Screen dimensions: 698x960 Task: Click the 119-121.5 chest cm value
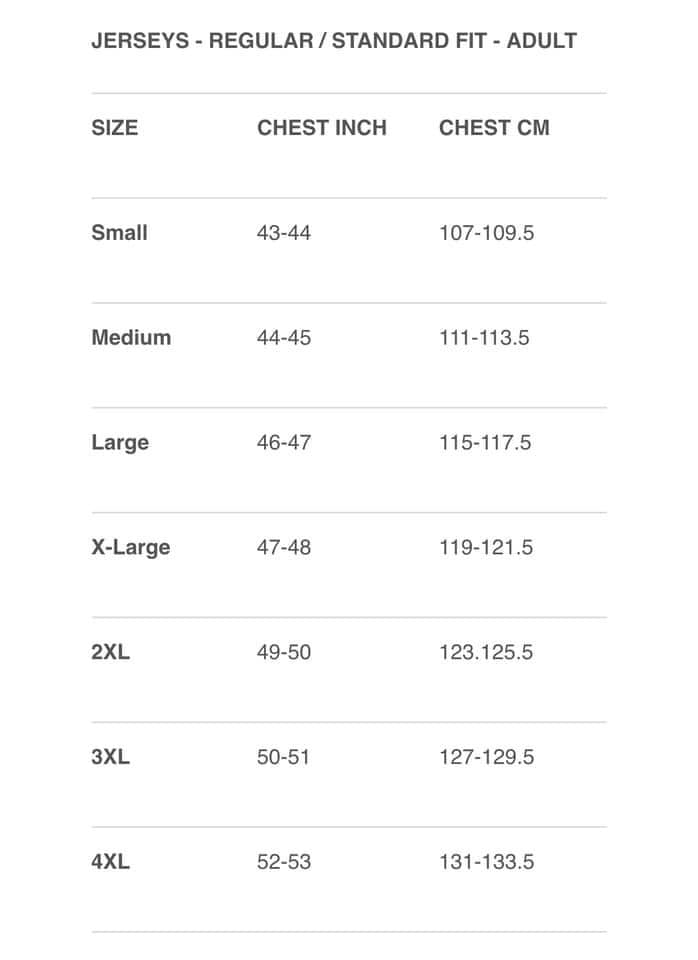pyautogui.click(x=486, y=547)
